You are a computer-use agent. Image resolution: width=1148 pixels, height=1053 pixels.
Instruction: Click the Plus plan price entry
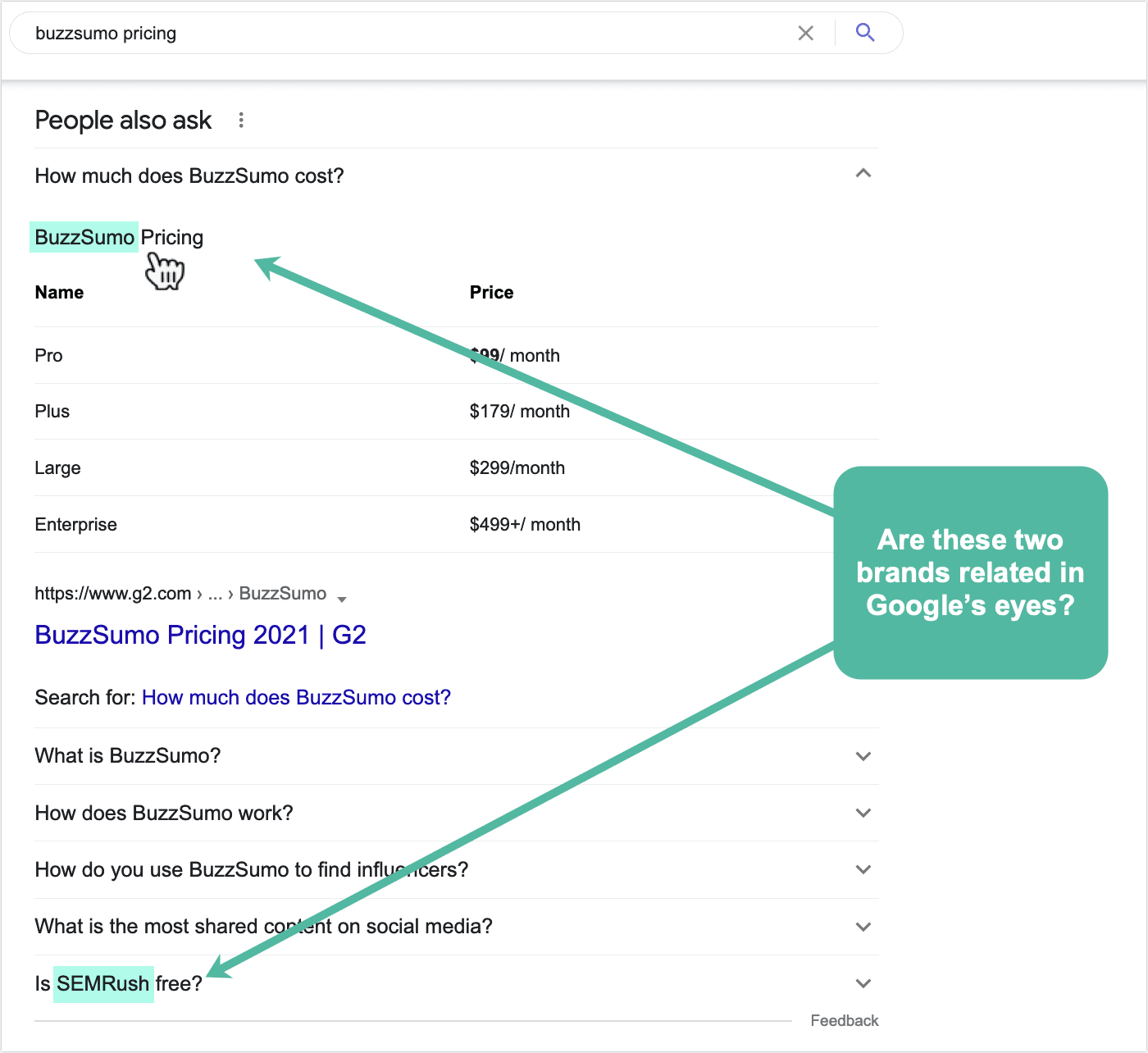point(520,411)
